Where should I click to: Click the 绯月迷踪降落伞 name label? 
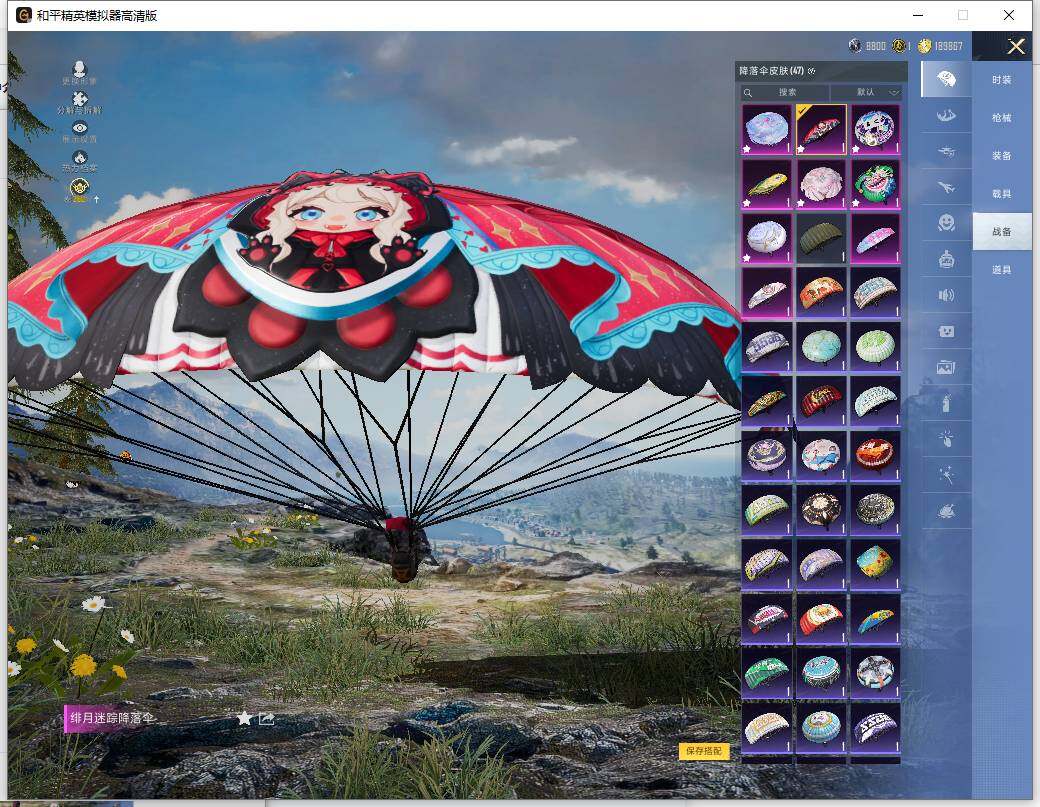pyautogui.click(x=112, y=718)
